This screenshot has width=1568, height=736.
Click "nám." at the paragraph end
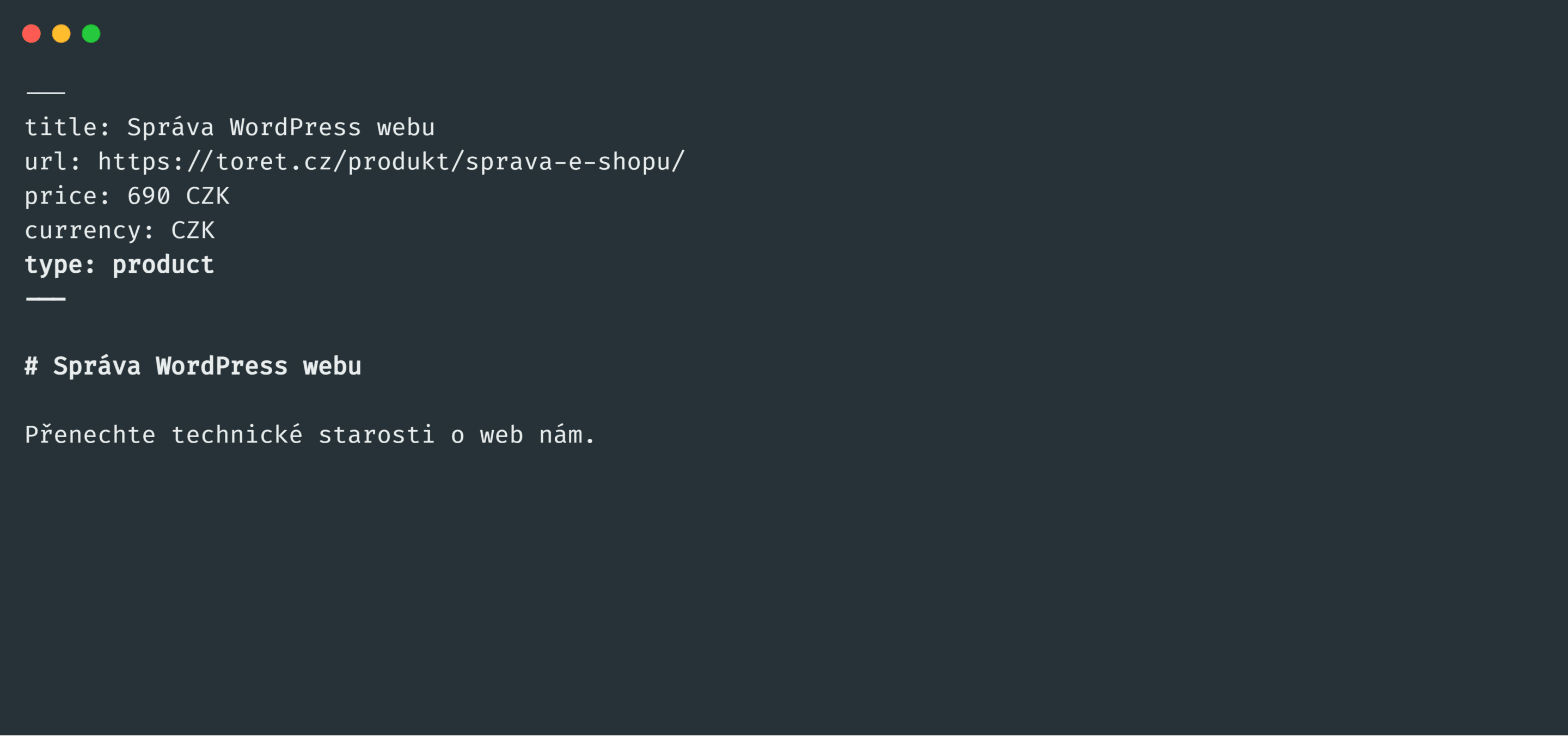(567, 436)
